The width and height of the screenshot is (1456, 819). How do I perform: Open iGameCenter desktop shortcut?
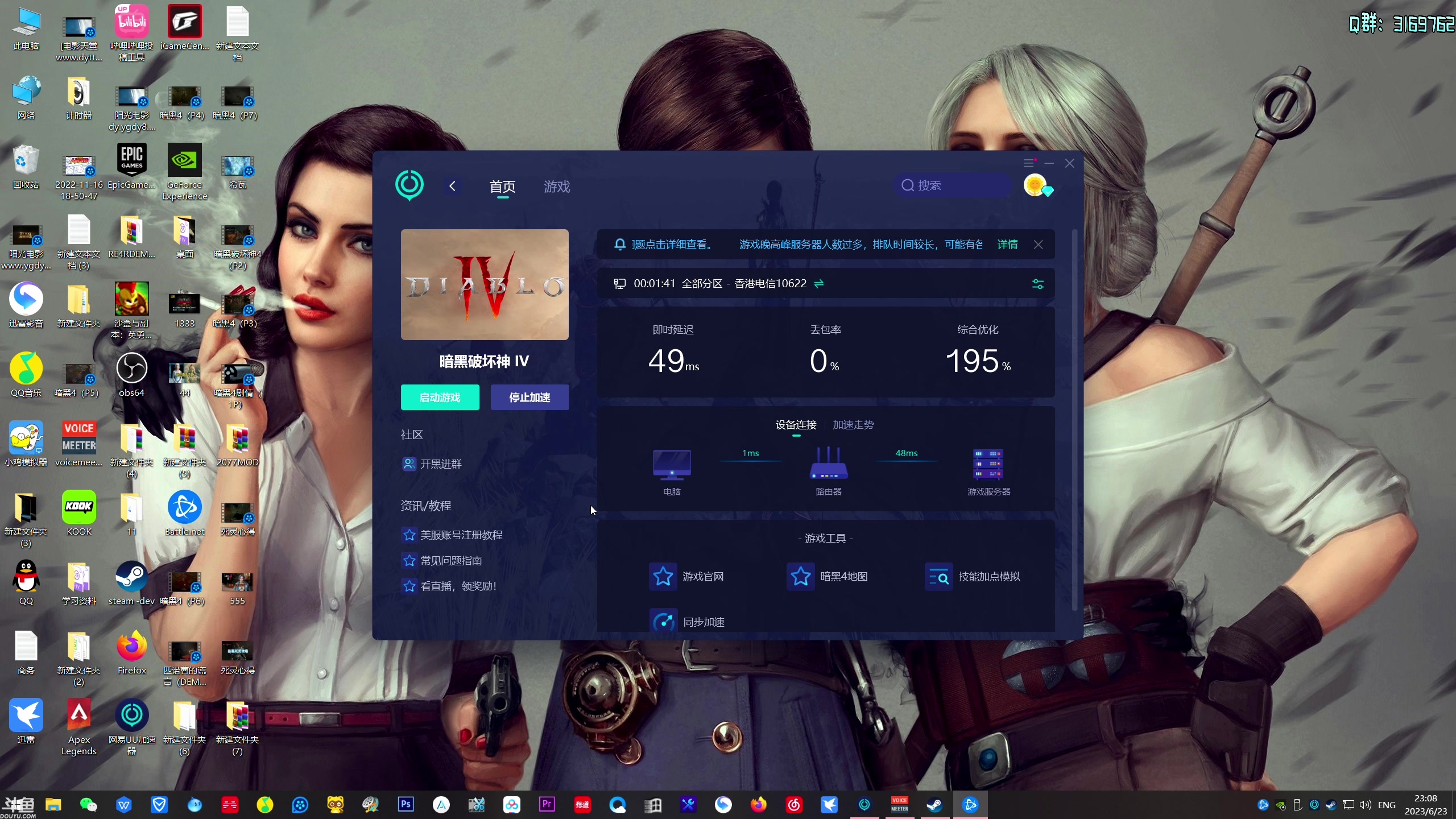(184, 28)
